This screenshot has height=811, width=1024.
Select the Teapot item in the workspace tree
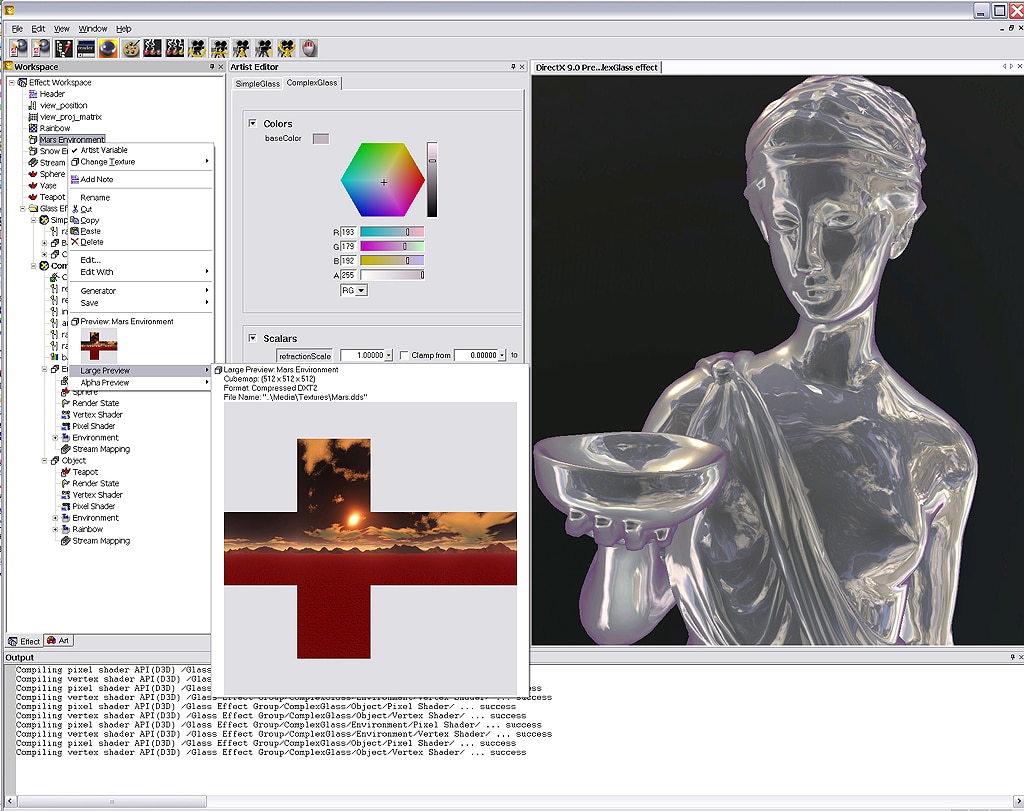pos(52,196)
